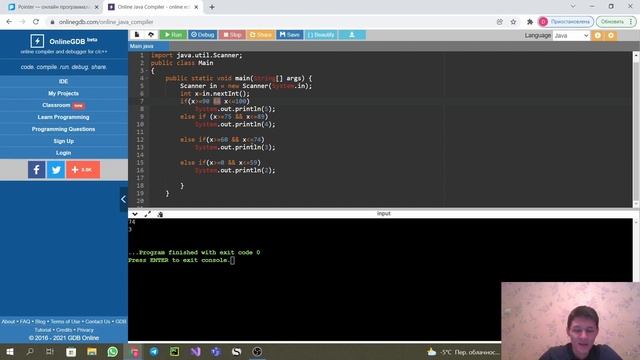
Task: Open the Contact Us link
Action: coord(98,322)
